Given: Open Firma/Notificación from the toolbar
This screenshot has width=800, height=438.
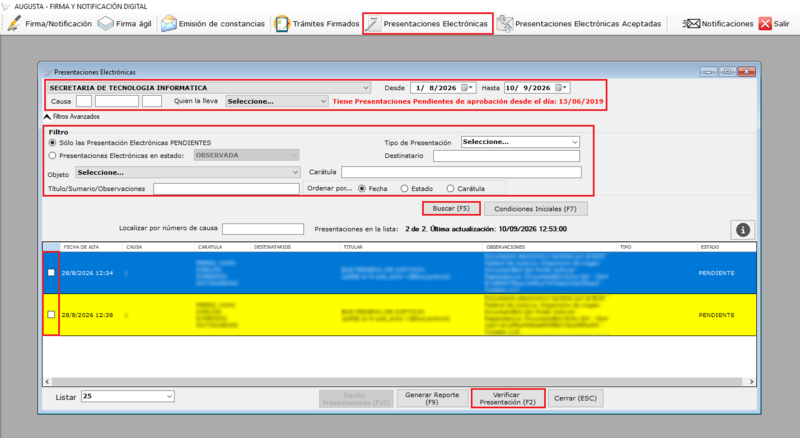Looking at the screenshot, I should [x=50, y=23].
